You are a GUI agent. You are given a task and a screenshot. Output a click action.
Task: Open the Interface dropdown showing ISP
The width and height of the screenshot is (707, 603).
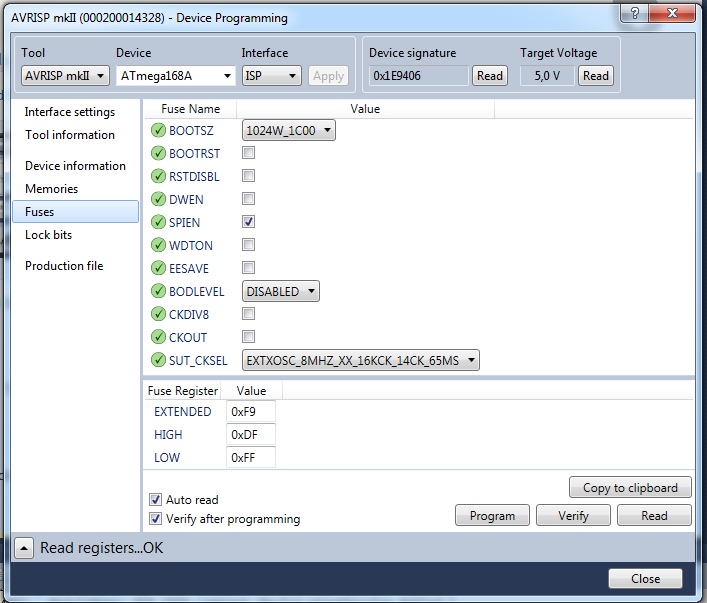point(271,76)
